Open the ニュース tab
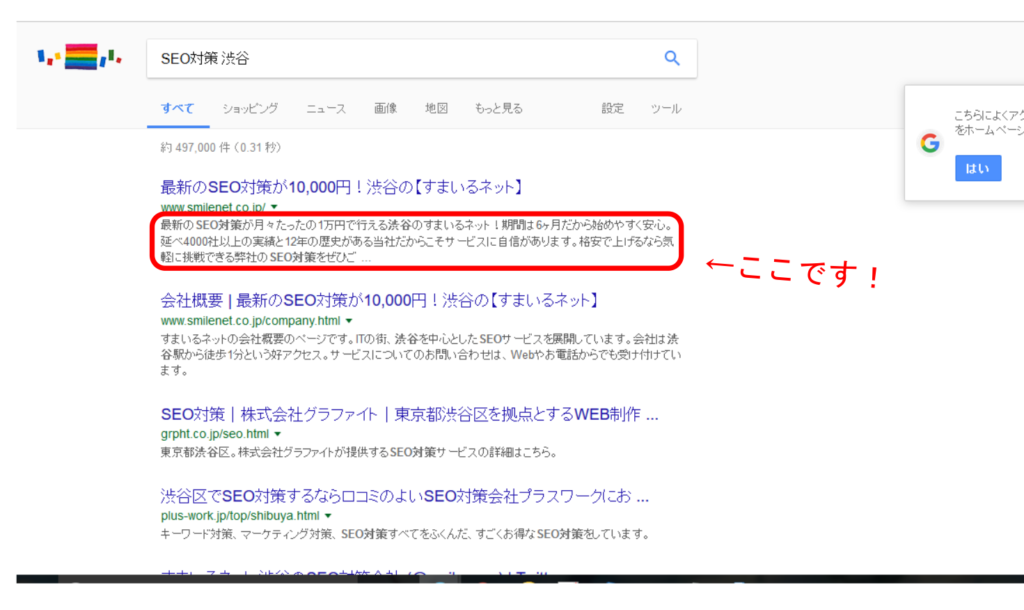Image resolution: width=1024 pixels, height=610 pixels. click(326, 108)
